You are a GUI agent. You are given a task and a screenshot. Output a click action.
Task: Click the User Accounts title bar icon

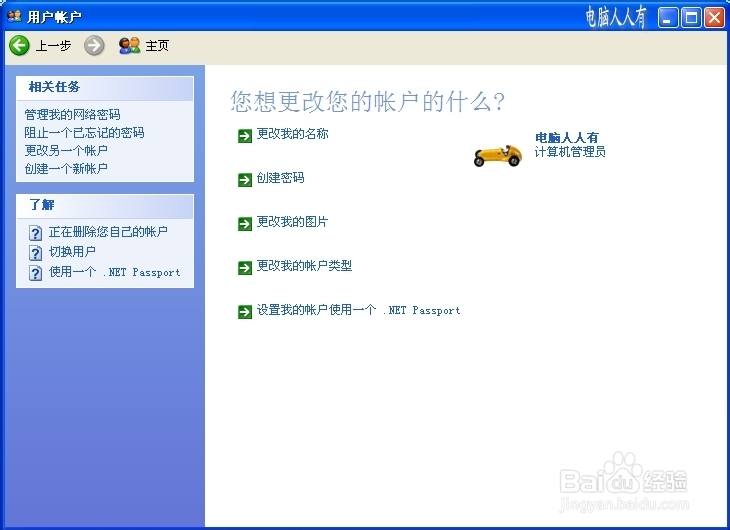[x=14, y=16]
